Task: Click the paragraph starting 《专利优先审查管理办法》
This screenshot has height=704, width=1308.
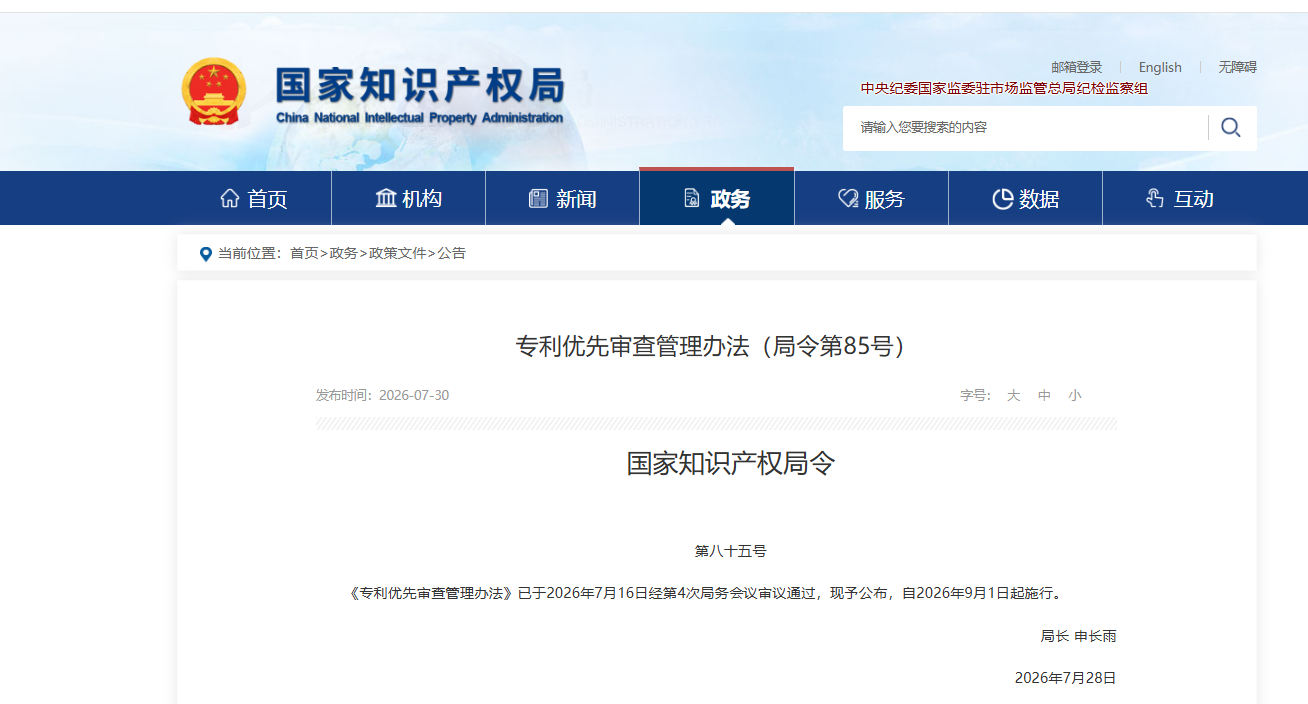Action: pos(706,593)
